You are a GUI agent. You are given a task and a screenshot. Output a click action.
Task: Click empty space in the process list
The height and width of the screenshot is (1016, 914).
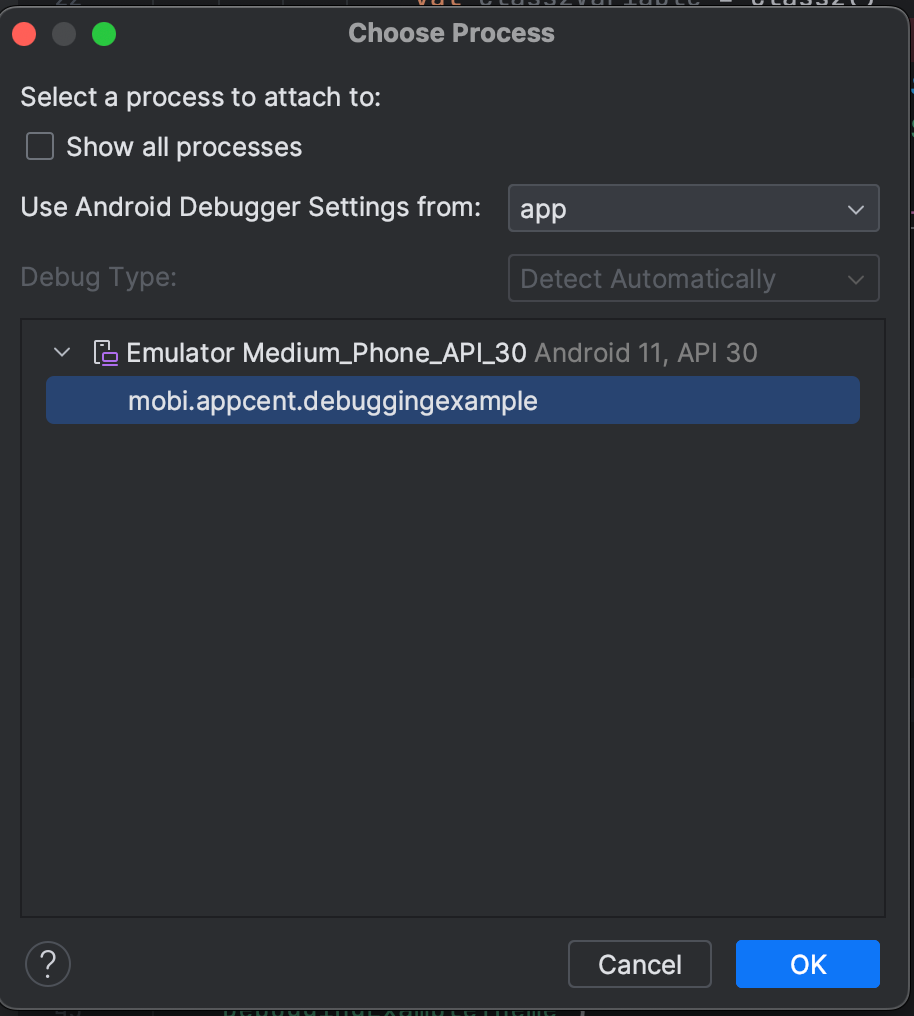[452, 660]
